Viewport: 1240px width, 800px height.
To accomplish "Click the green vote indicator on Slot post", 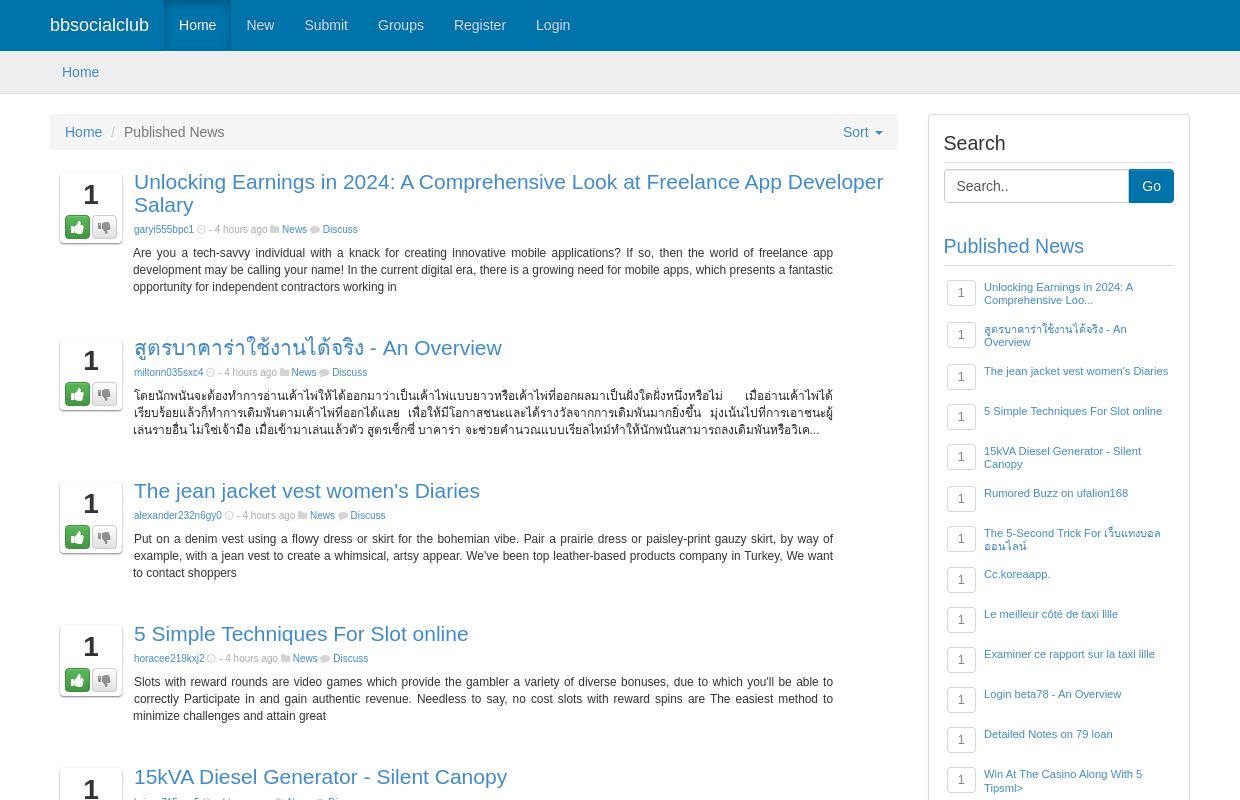I will click(x=77, y=680).
